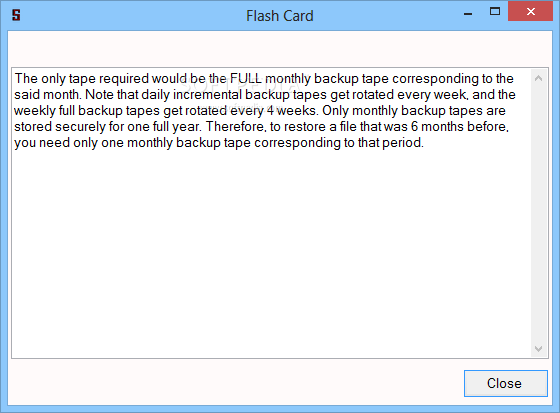
Task: Click the scrollbar down arrow
Action: click(539, 348)
